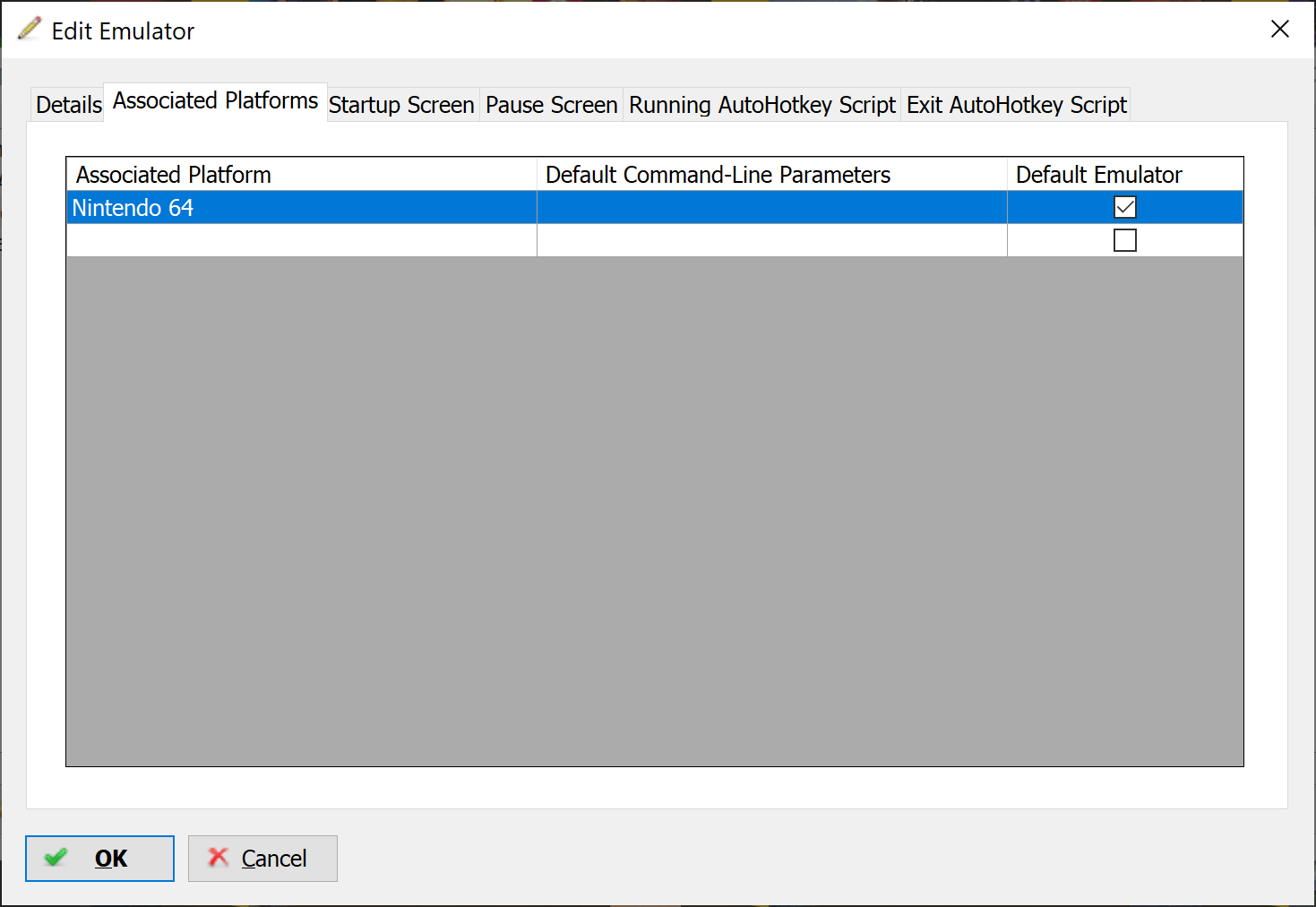
Task: Go to Running AutoHotkey Script tab
Action: pyautogui.click(x=761, y=105)
